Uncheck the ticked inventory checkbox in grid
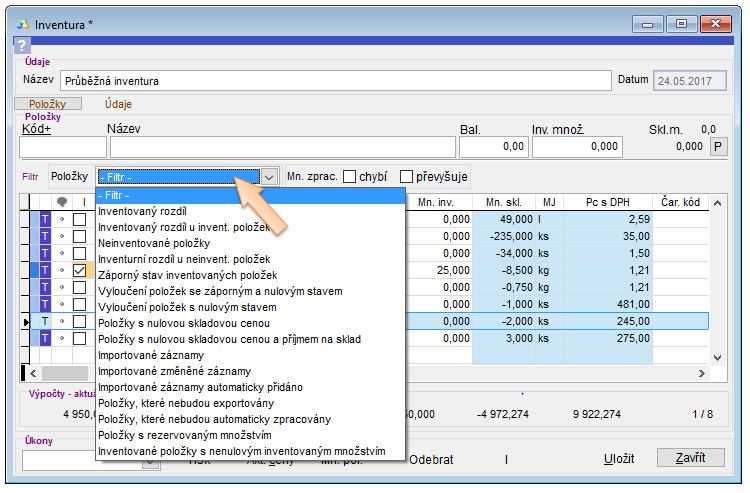Image resolution: width=750 pixels, height=493 pixels. click(79, 270)
